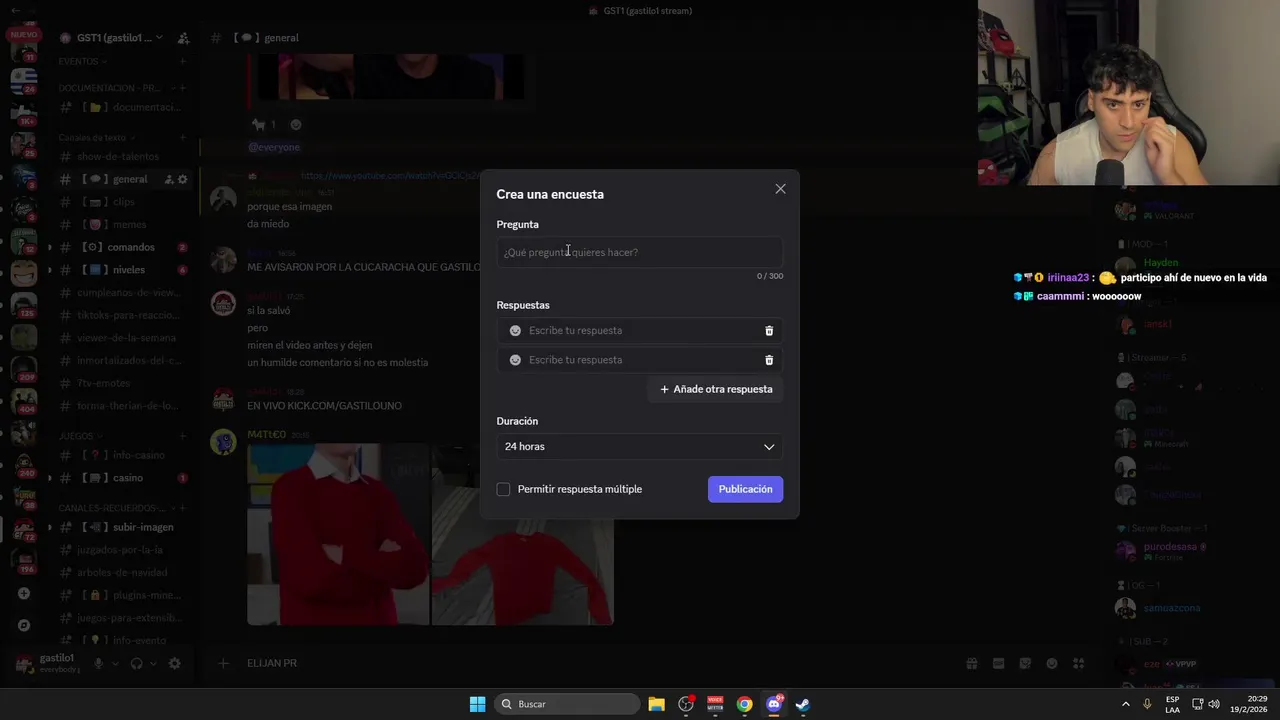Open the documentaci... channel
1280x720 pixels.
point(123,107)
